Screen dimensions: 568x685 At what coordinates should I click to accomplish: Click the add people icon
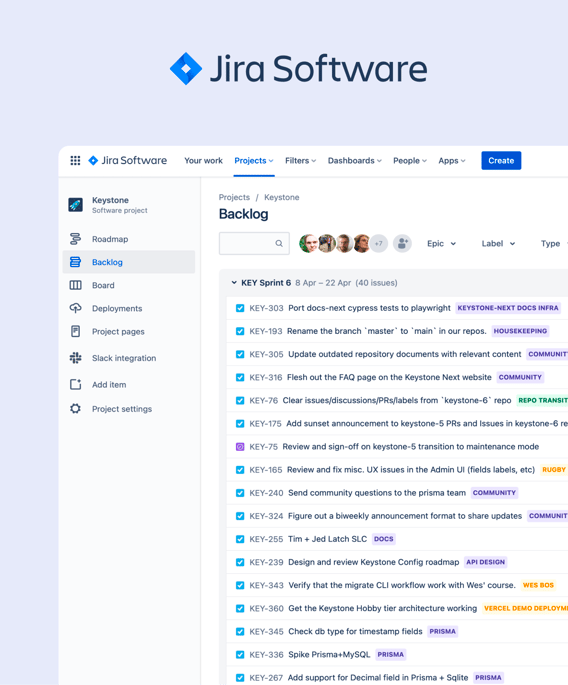[402, 243]
